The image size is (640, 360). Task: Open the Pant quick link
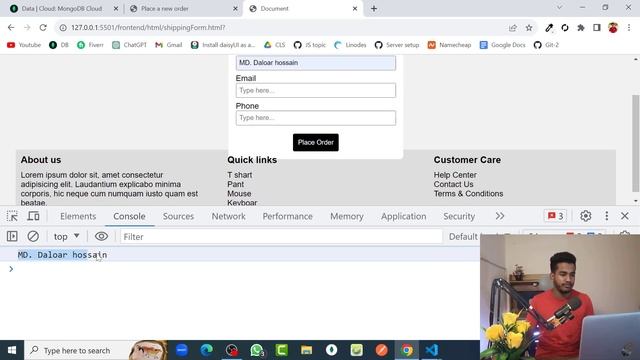236,184
